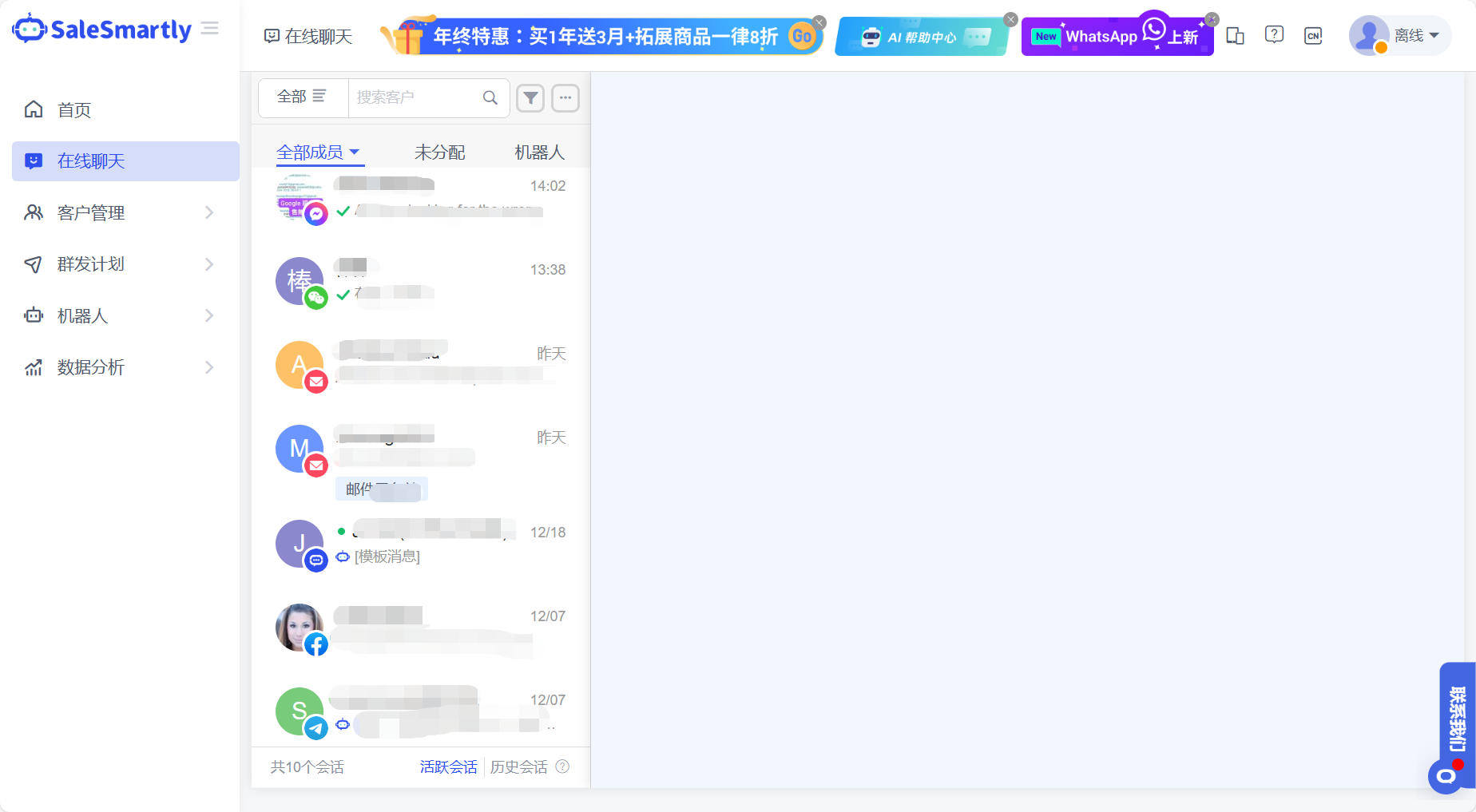
Task: Switch to the 未分配 tab
Action: click(x=439, y=152)
